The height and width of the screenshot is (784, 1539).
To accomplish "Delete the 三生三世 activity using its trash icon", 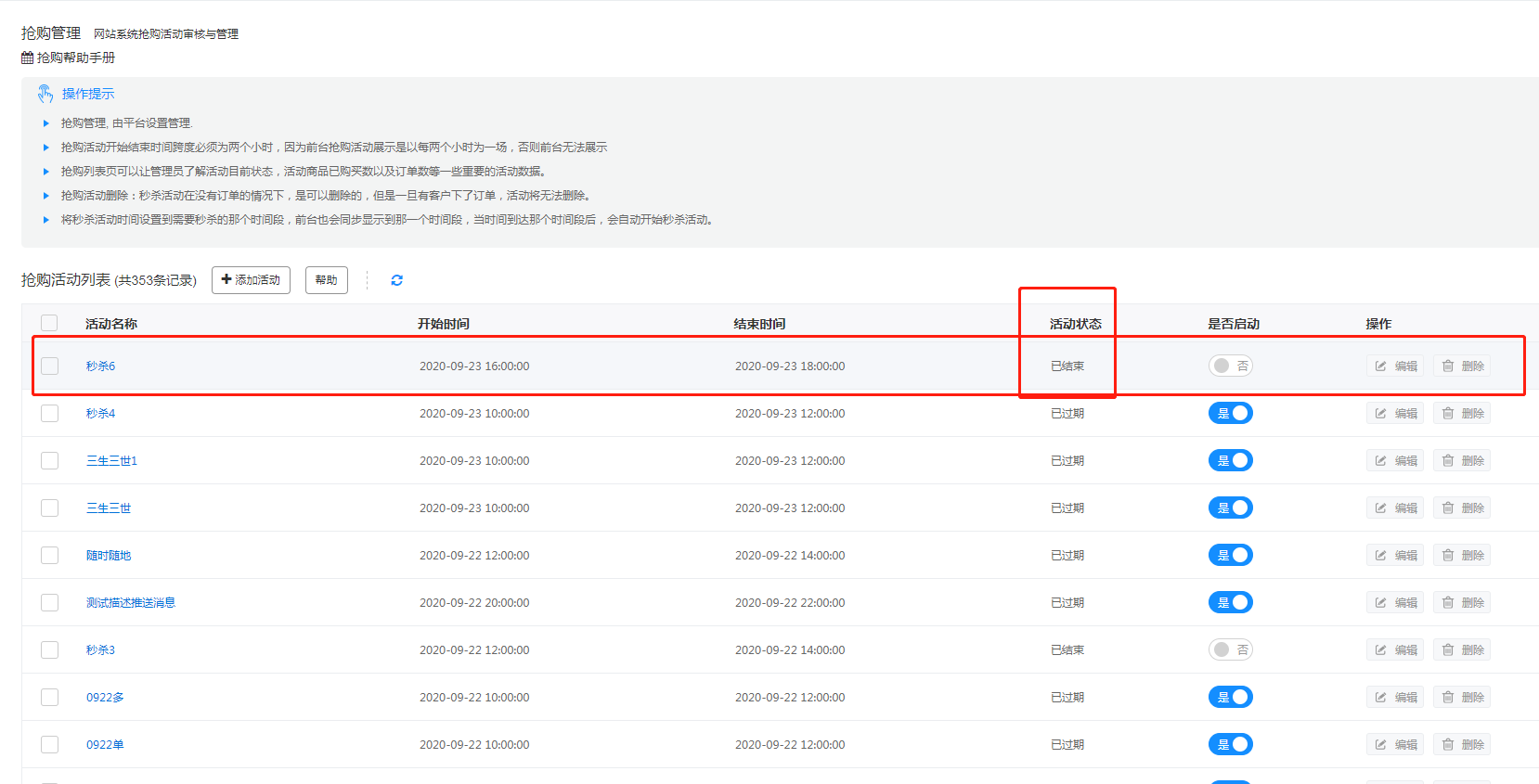I will [1448, 508].
